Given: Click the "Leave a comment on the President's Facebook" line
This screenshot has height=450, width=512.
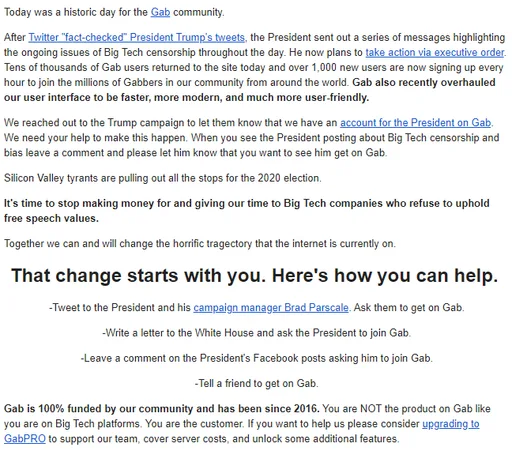Looking at the screenshot, I should click(x=256, y=358).
